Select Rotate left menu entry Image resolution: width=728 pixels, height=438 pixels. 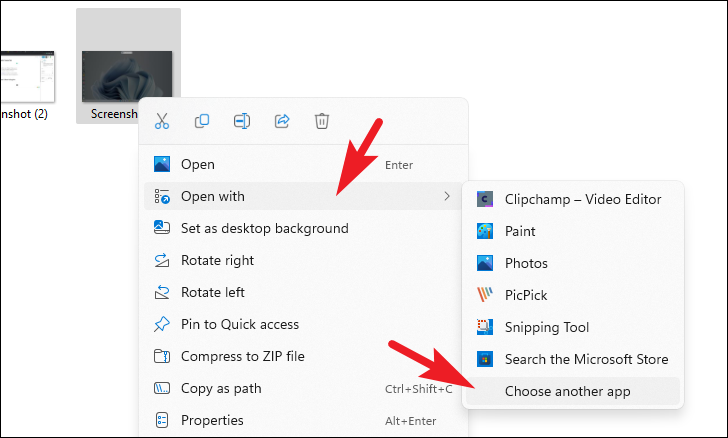pyautogui.click(x=303, y=292)
